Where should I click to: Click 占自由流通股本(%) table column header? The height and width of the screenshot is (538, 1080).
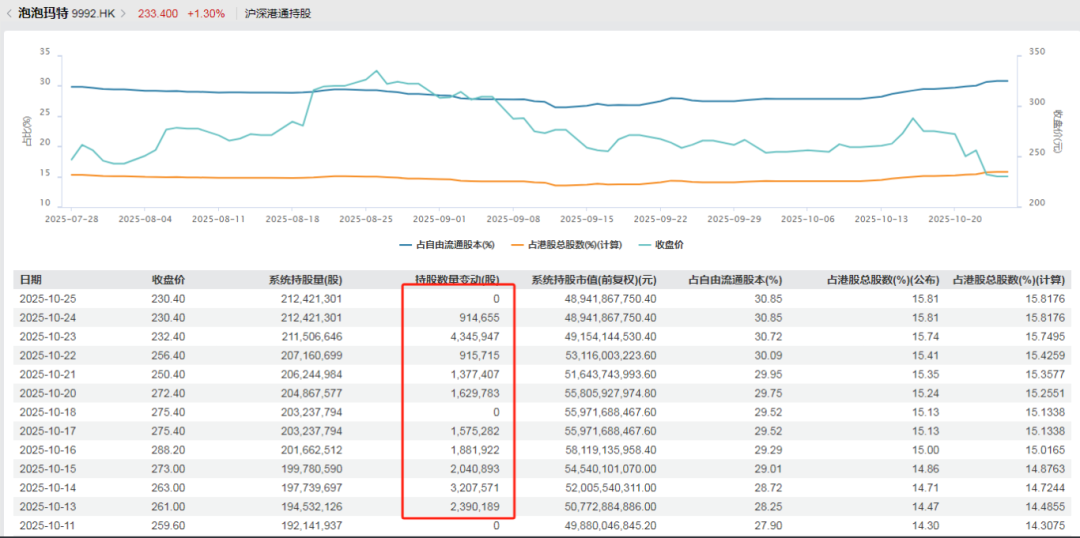click(736, 280)
